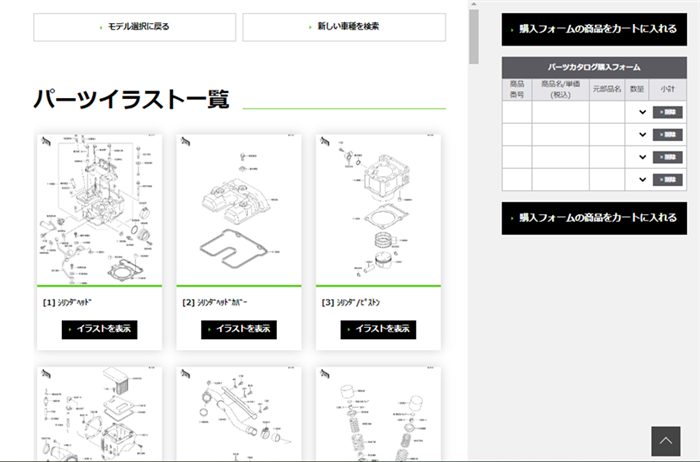Click the scroll-to-top arrow icon
The height and width of the screenshot is (462, 700).
(x=665, y=441)
